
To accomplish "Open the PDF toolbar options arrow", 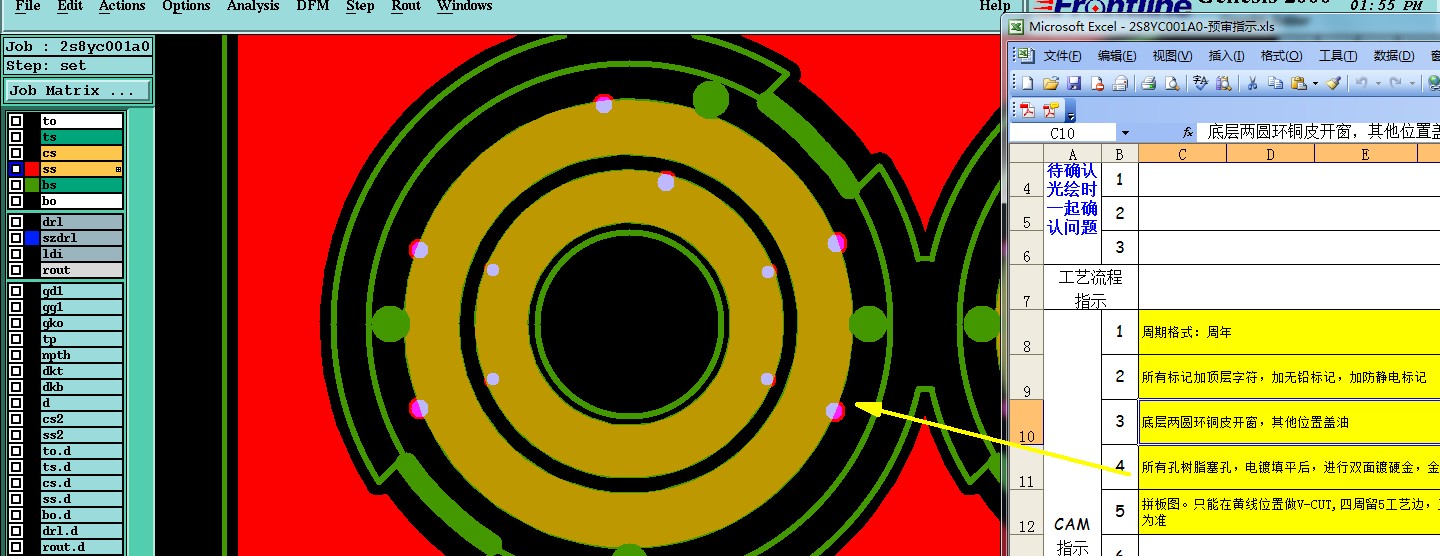I will click(1070, 110).
